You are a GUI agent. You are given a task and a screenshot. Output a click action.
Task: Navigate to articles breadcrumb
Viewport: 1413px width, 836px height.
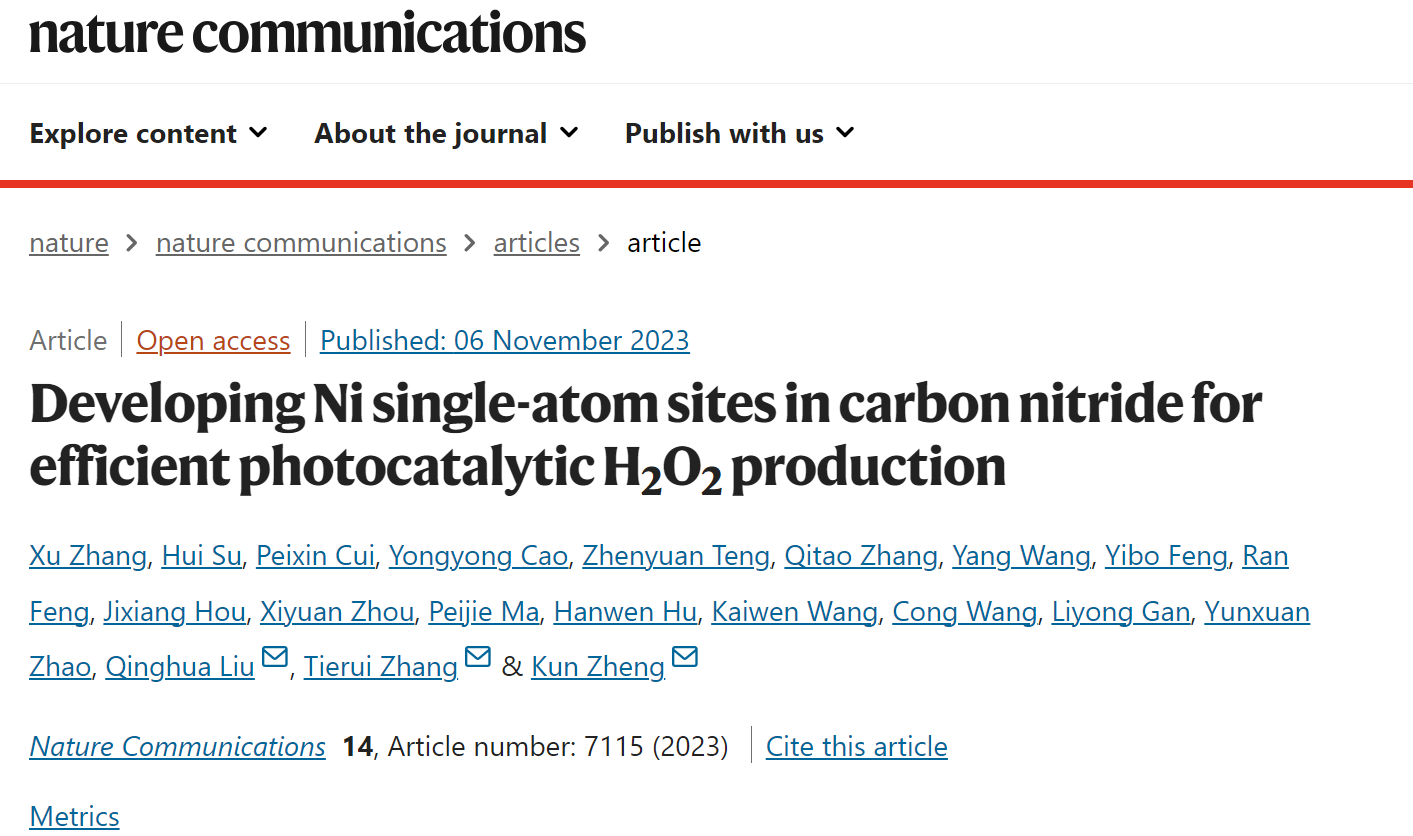coord(537,243)
